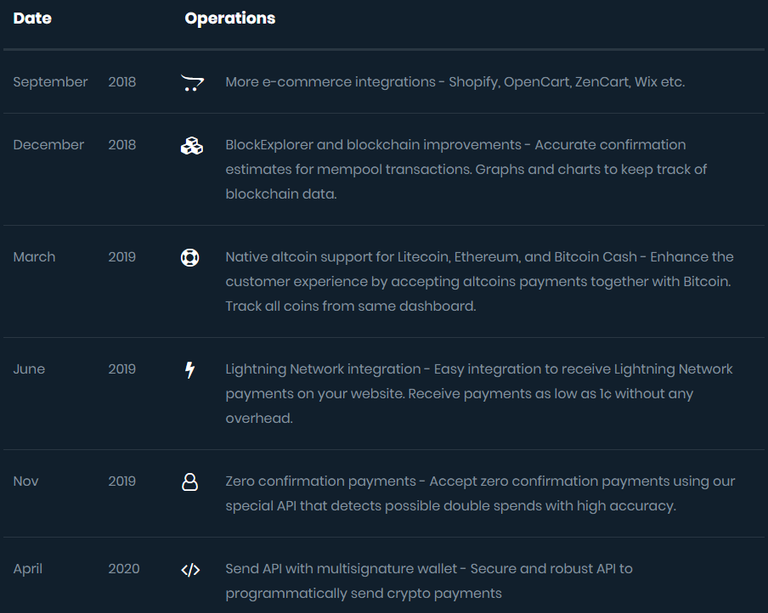Click the December month label

[48, 145]
